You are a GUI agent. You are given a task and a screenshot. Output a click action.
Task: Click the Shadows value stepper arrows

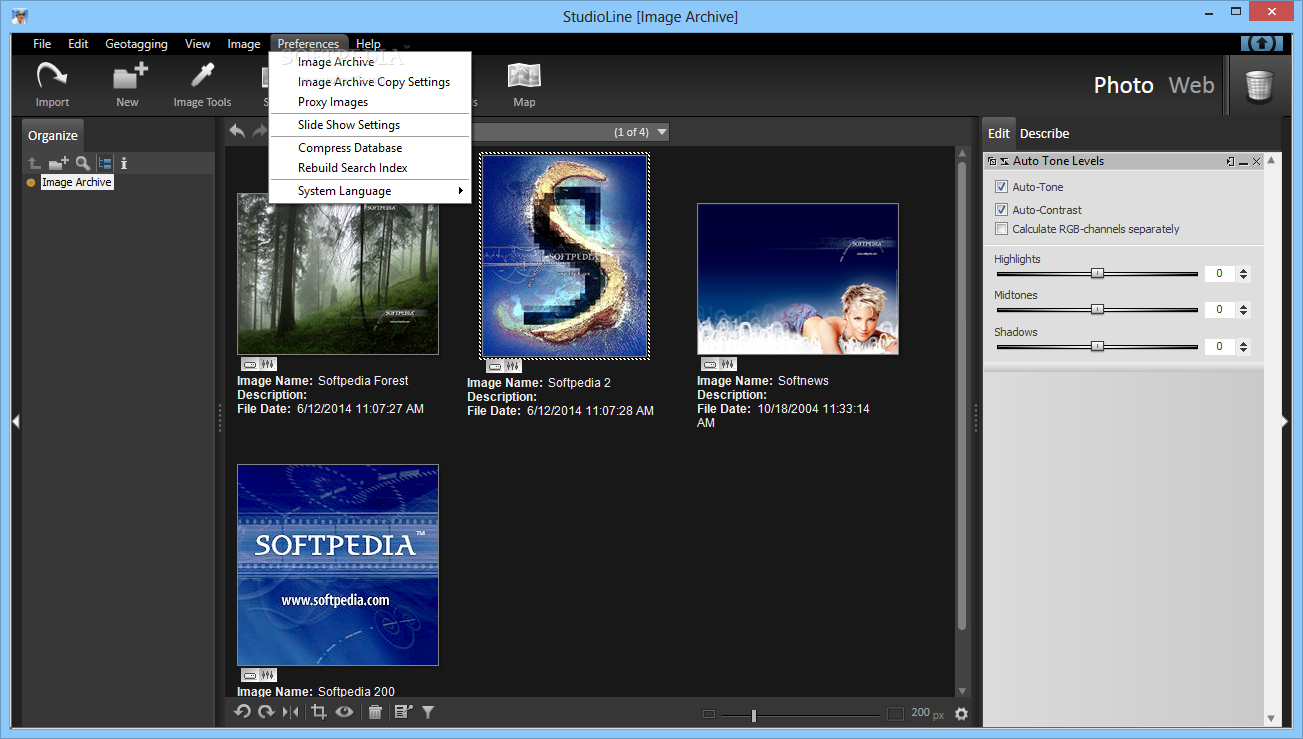pyautogui.click(x=1243, y=347)
